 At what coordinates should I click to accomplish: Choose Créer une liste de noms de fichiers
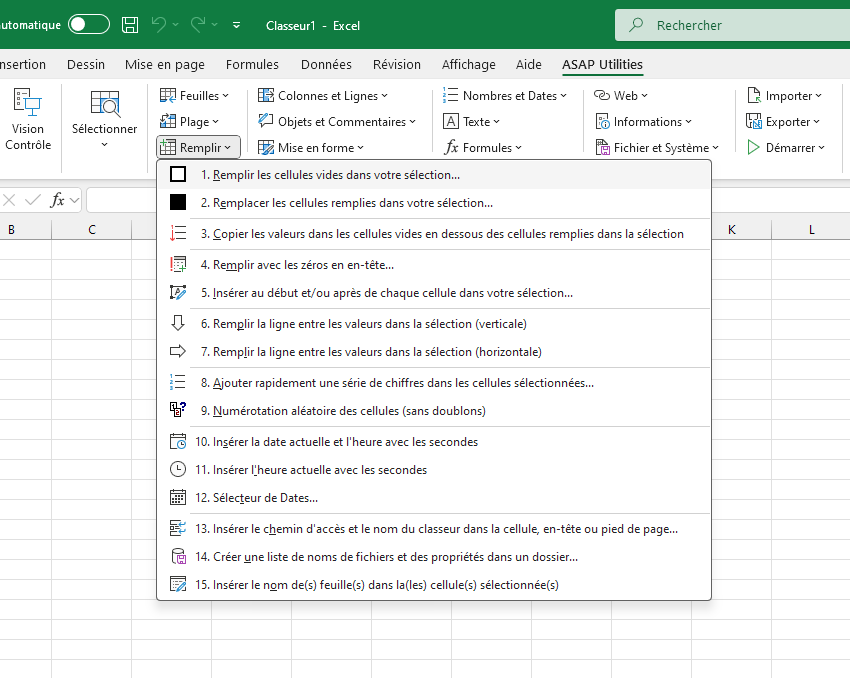click(434, 557)
